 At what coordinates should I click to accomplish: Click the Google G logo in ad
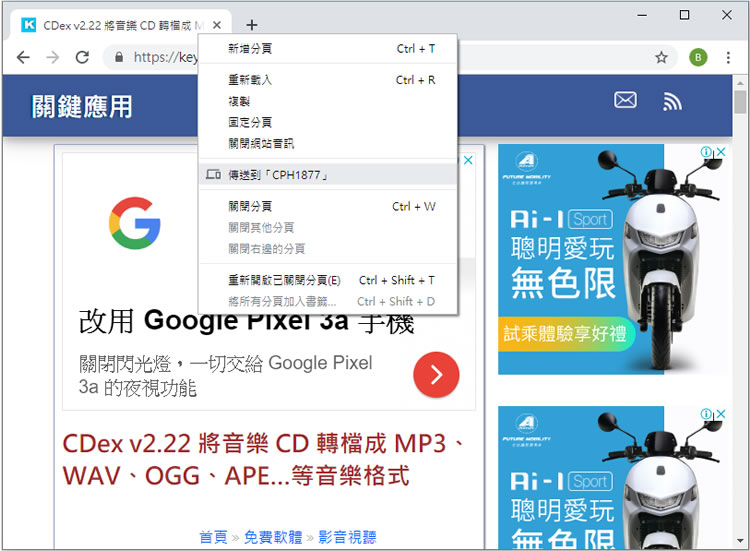(x=134, y=223)
